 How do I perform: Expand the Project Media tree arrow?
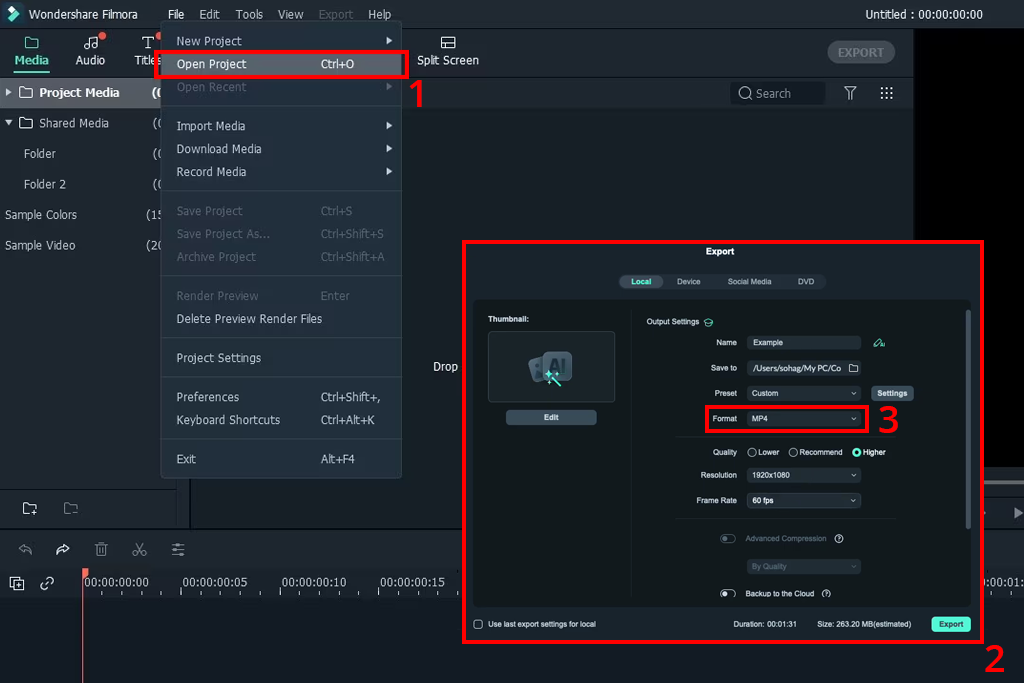[x=8, y=92]
